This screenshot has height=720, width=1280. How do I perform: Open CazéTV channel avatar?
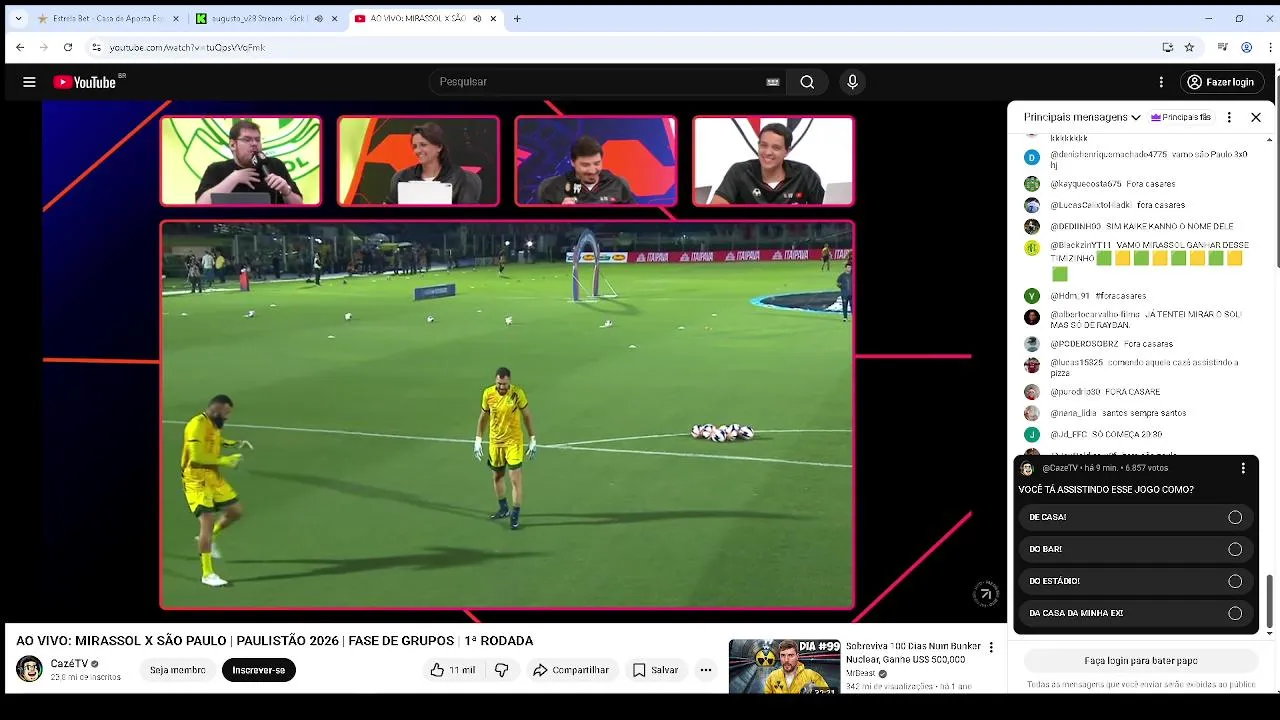29,669
